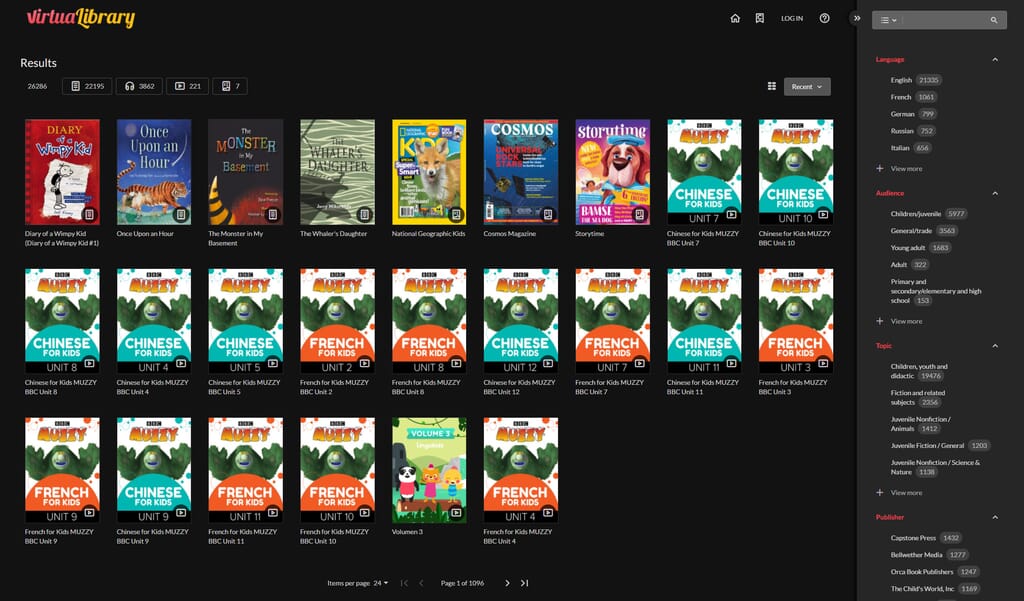Open the Recent sort dropdown

tap(807, 87)
